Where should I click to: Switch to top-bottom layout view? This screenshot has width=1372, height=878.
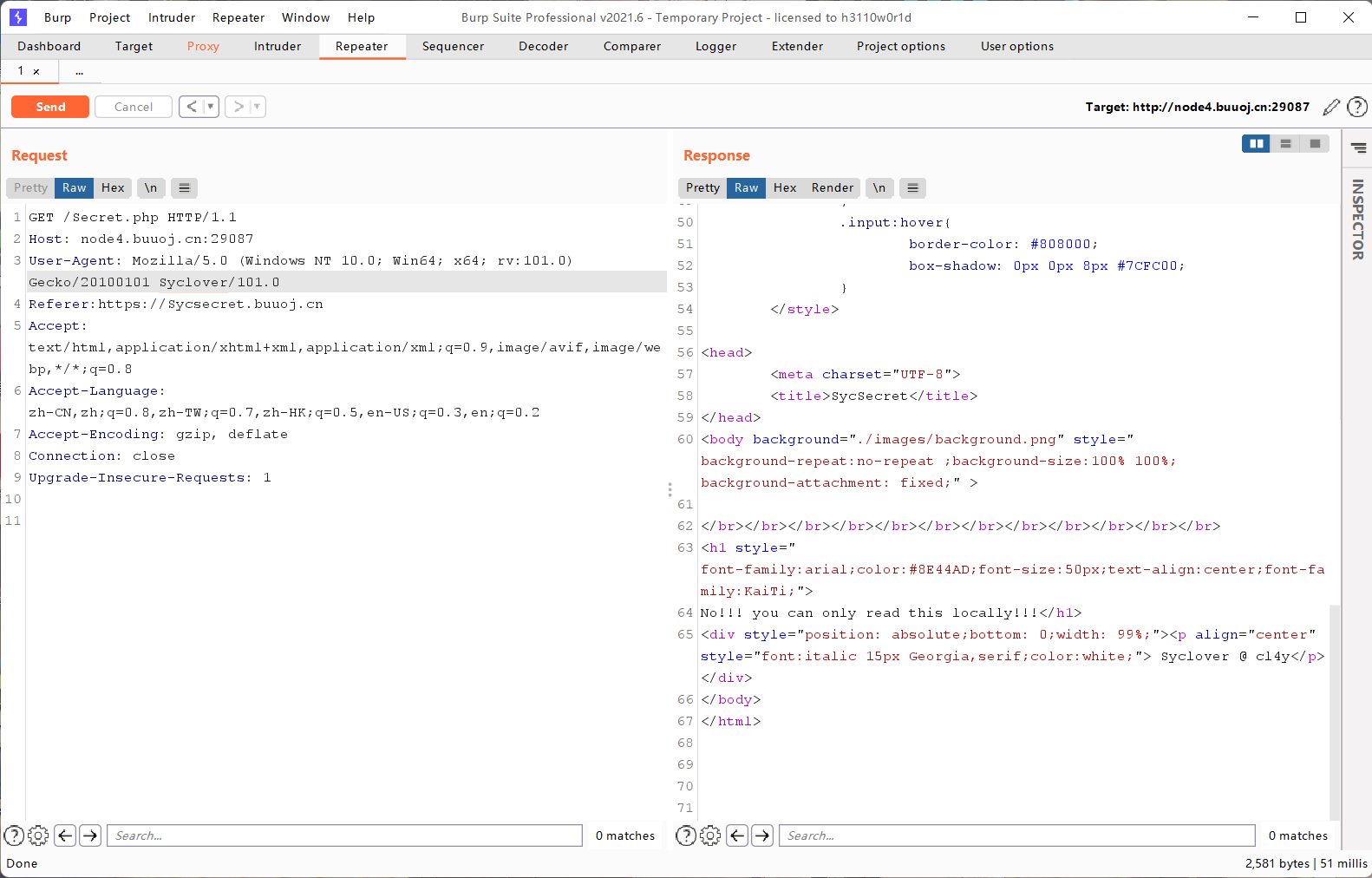tap(1285, 144)
